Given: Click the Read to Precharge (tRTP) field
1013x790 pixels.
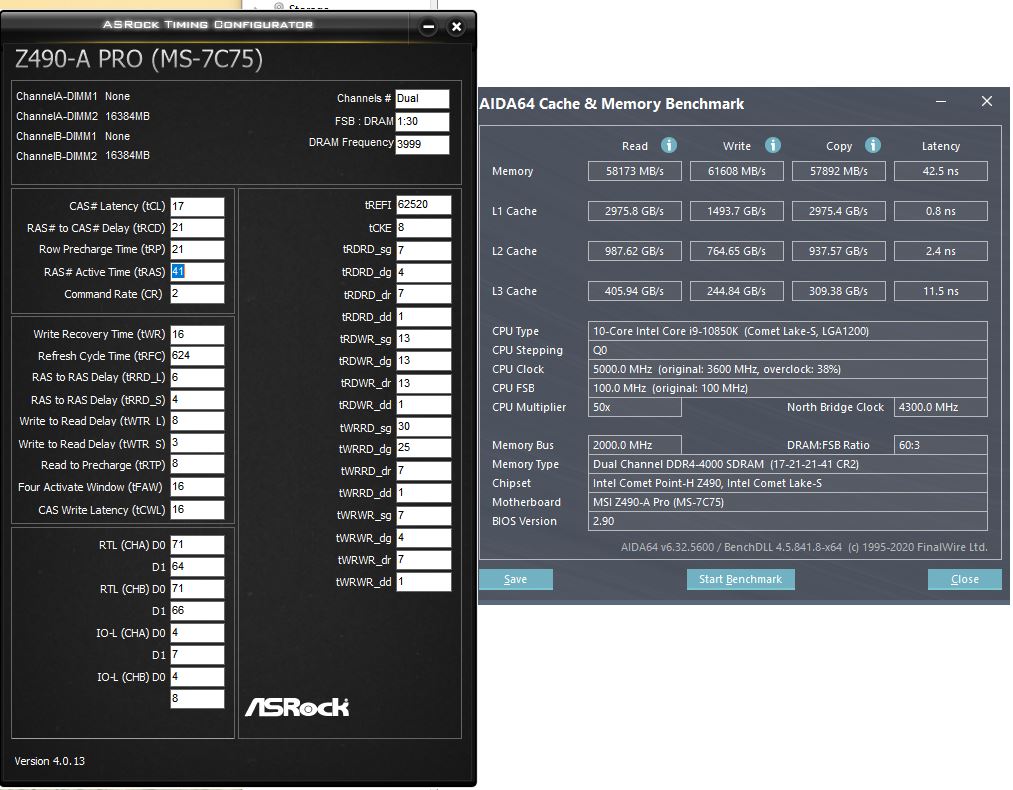Looking at the screenshot, I should 197,464.
